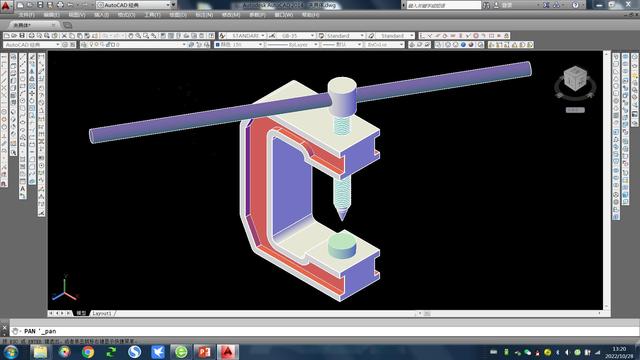Expand the layer list dropdown
640x360 pixels.
(x=133, y=44)
